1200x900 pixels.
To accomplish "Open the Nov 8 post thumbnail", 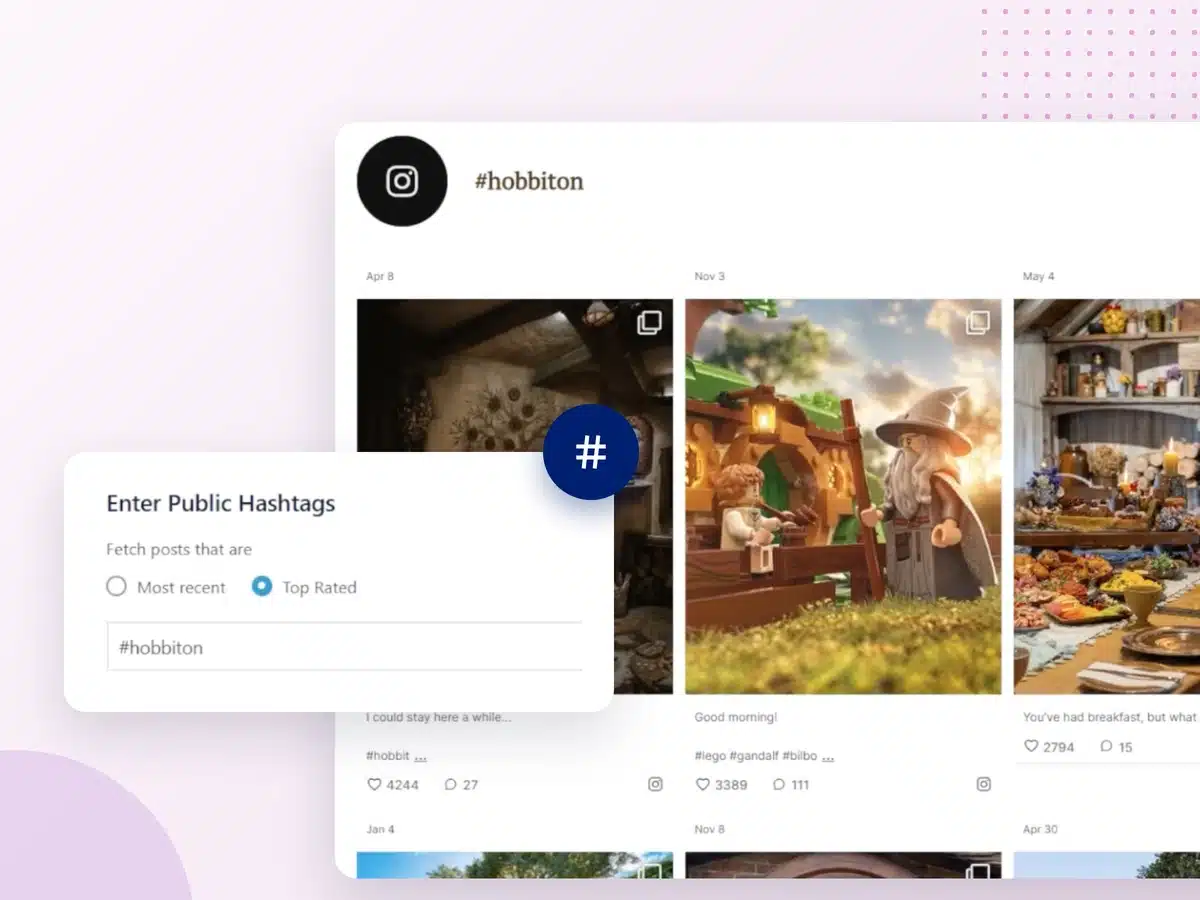I will (843, 865).
